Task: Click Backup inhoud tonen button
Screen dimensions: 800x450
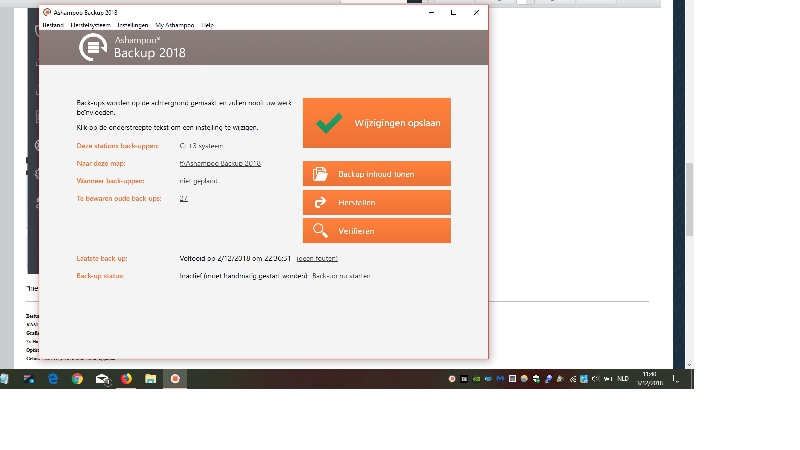Action: click(x=377, y=173)
